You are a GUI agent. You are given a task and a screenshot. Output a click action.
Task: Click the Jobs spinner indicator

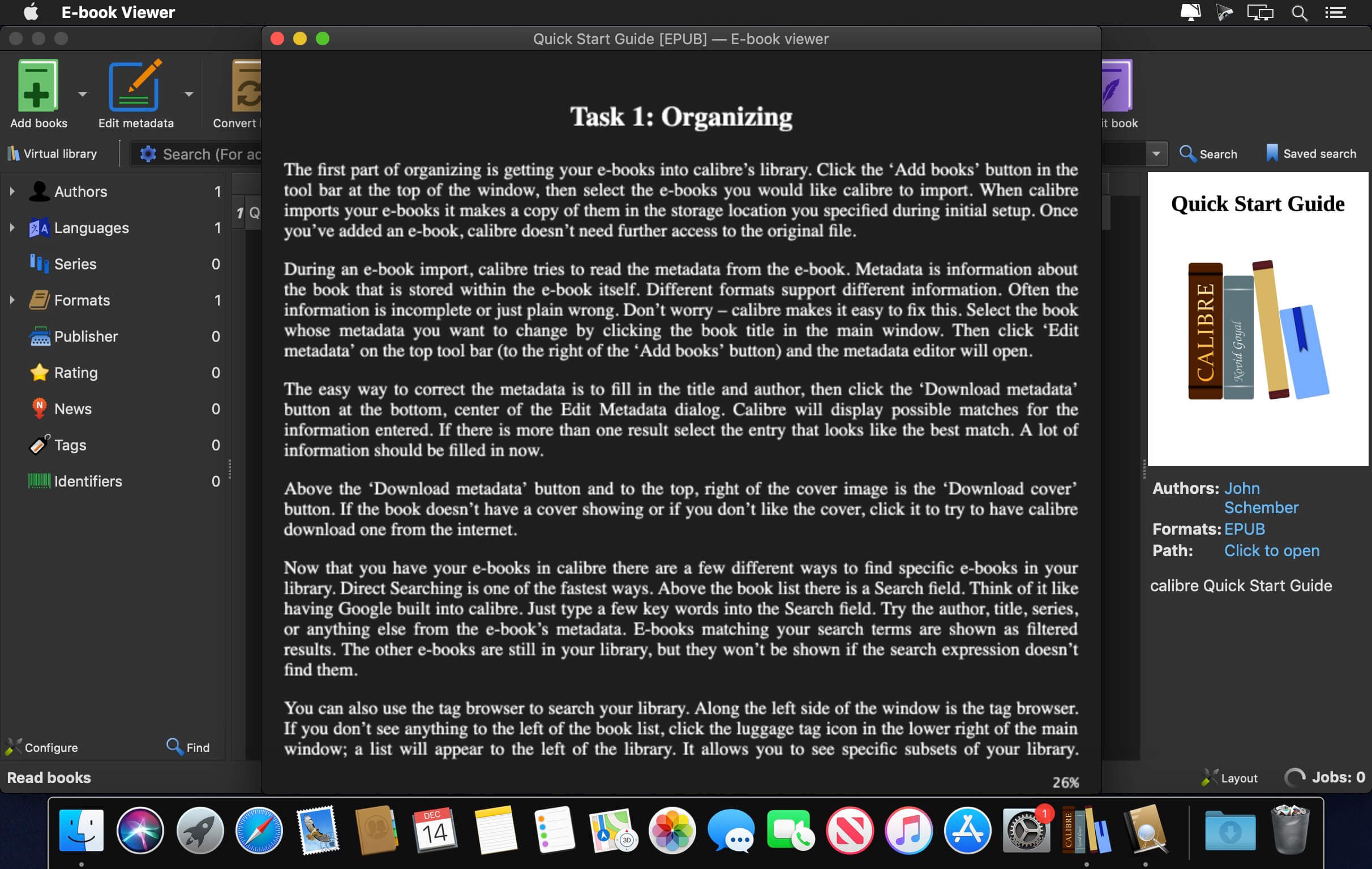click(1294, 777)
